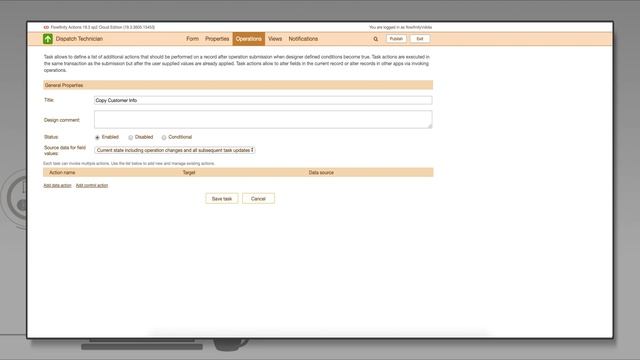This screenshot has width=640, height=360.
Task: Click the Publish button
Action: (396, 39)
